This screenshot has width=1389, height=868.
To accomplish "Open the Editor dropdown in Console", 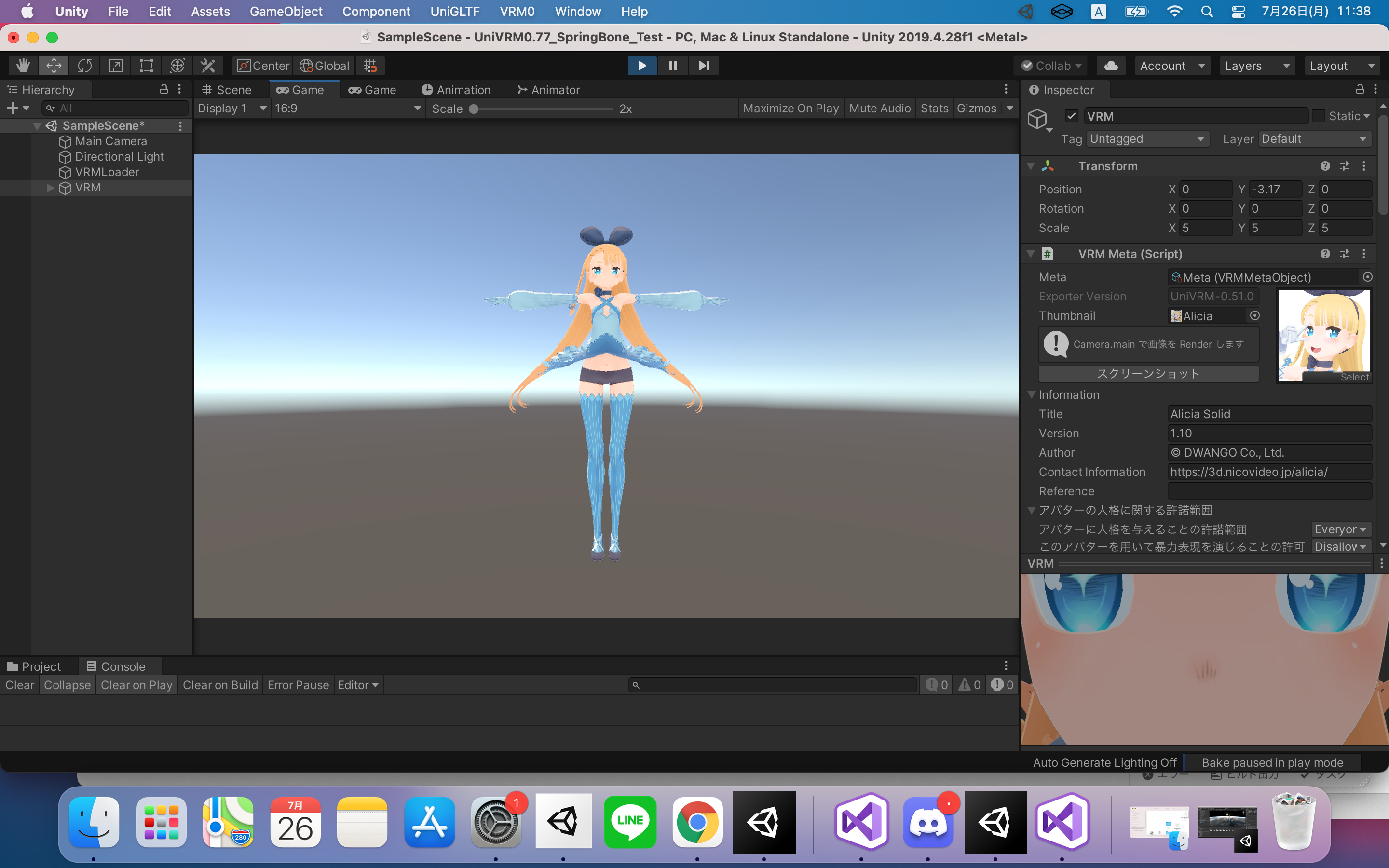I will coord(357,685).
